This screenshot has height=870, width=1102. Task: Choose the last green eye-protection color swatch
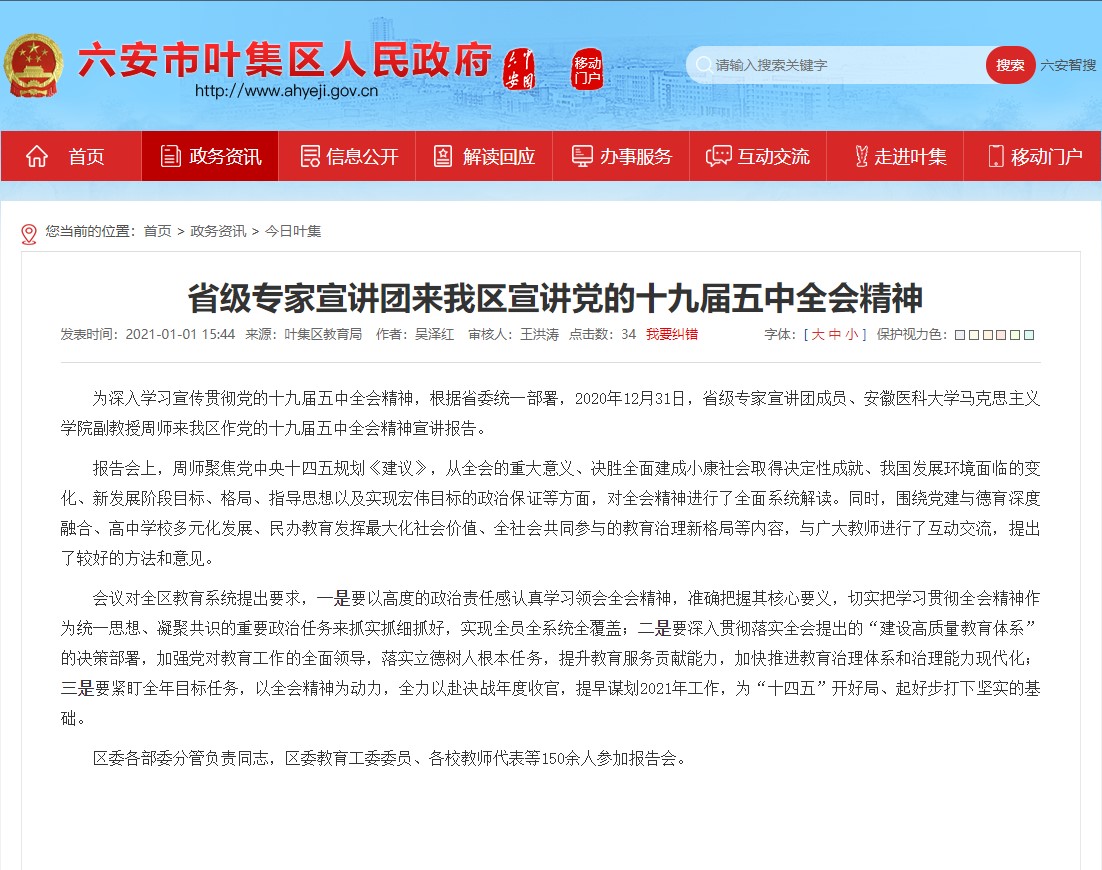(1029, 335)
